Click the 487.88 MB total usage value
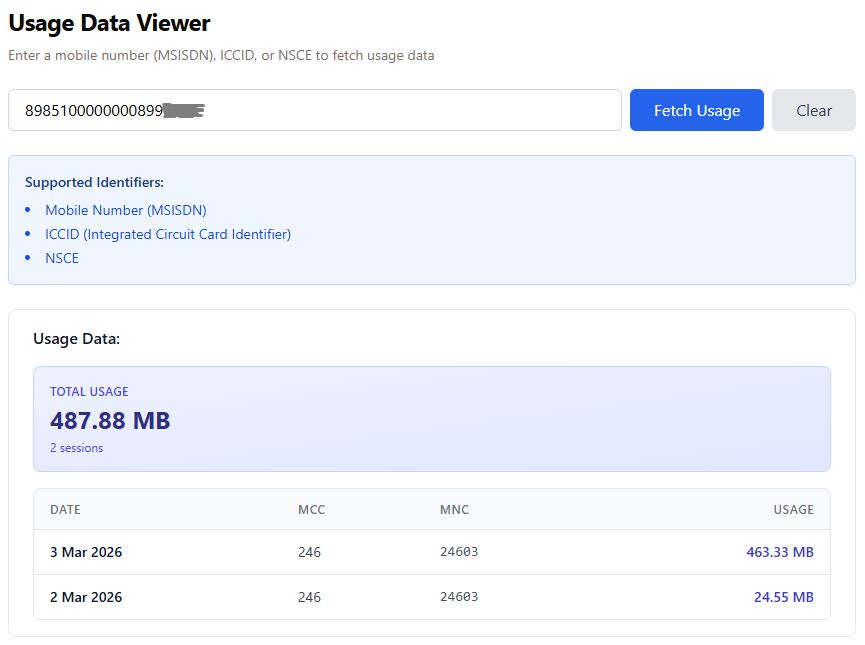865x645 pixels. coord(110,421)
